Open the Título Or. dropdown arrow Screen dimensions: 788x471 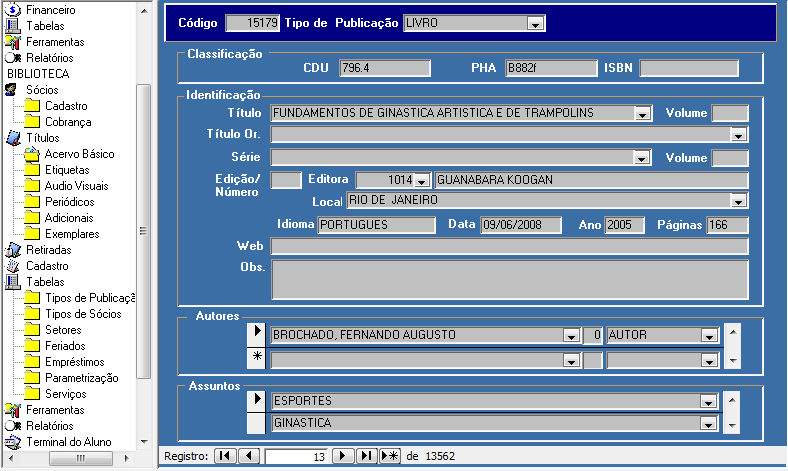(738, 135)
